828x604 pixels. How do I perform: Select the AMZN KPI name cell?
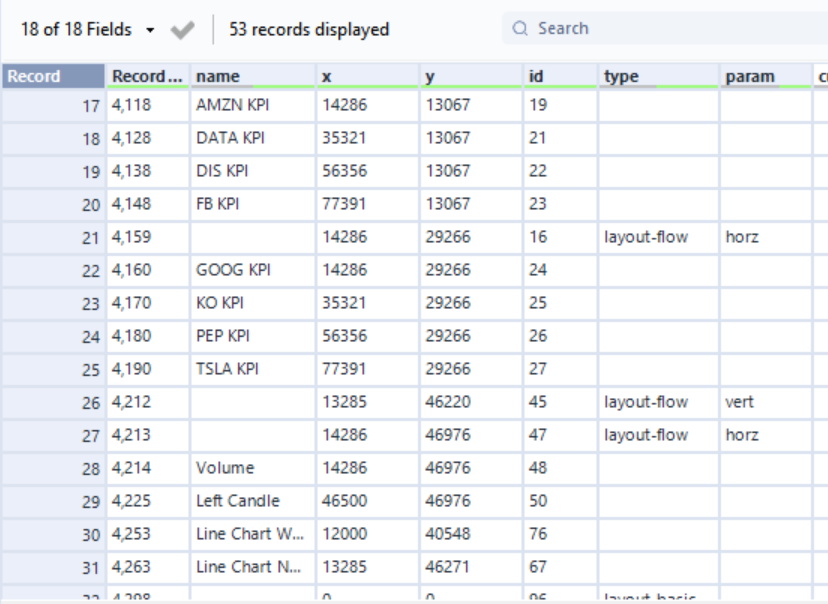pyautogui.click(x=231, y=105)
